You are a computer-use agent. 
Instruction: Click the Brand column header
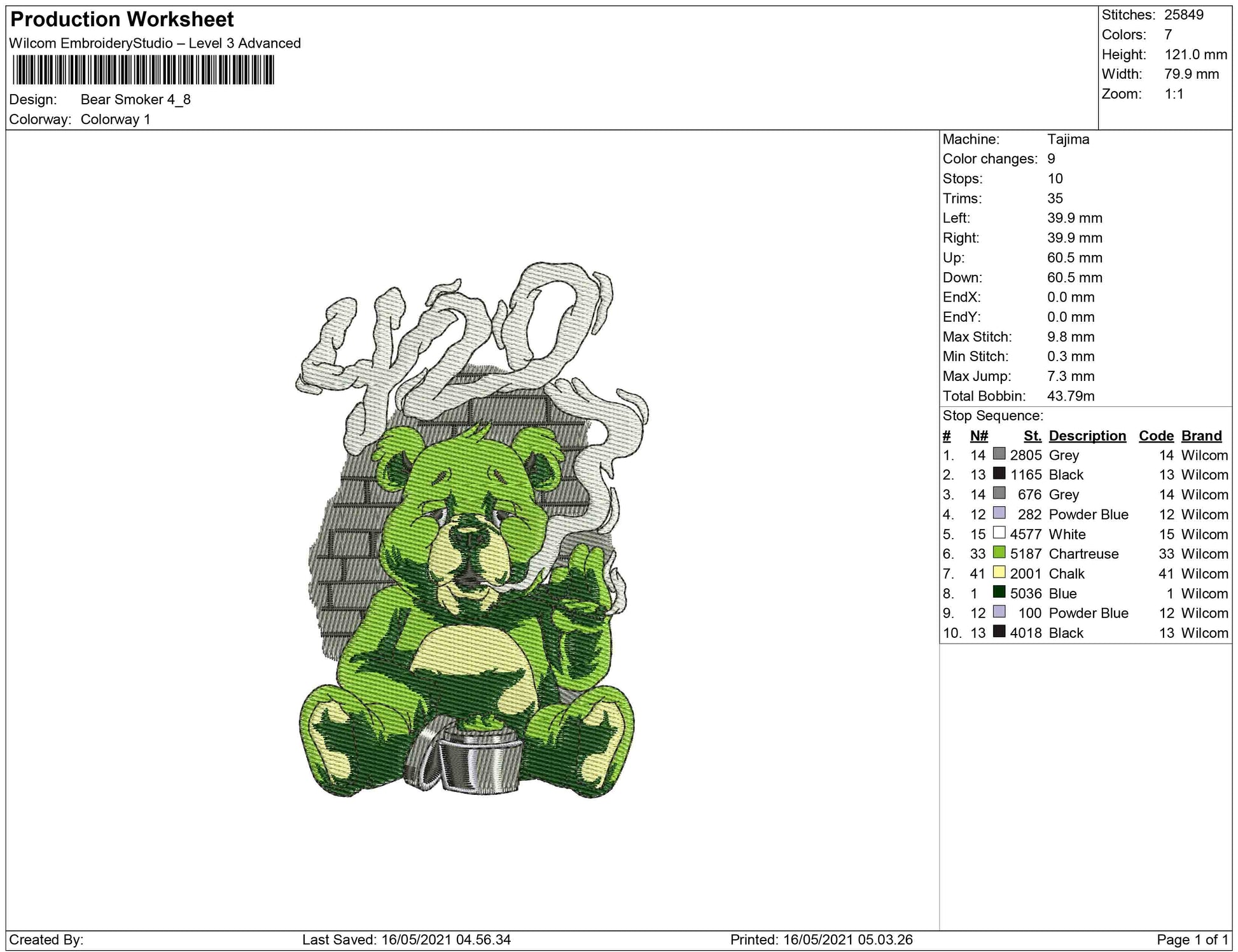point(1201,436)
